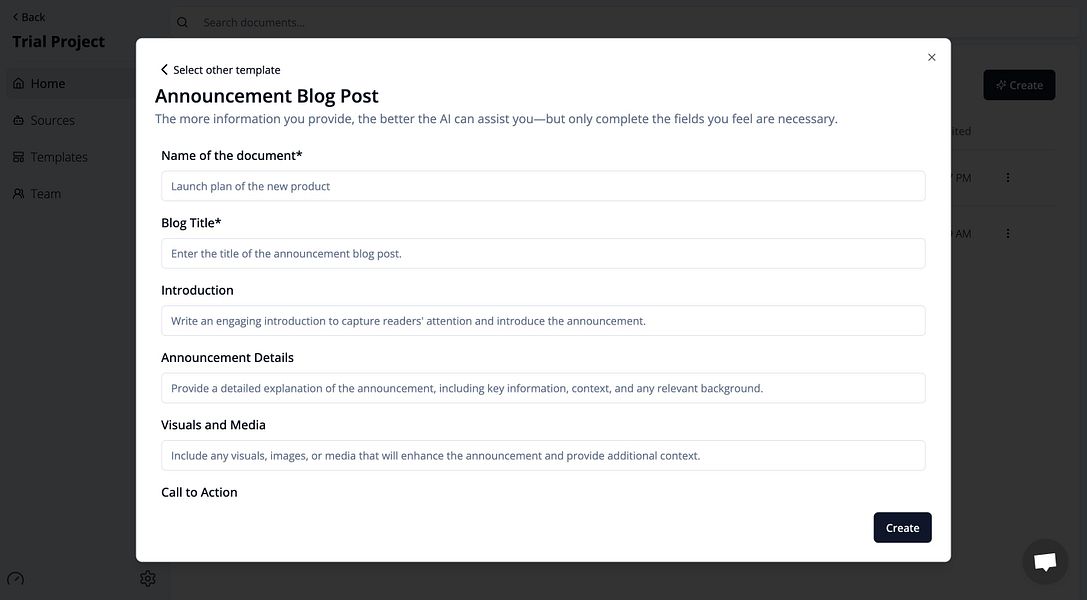
Task: Click into the Blog Title field
Action: click(x=543, y=253)
